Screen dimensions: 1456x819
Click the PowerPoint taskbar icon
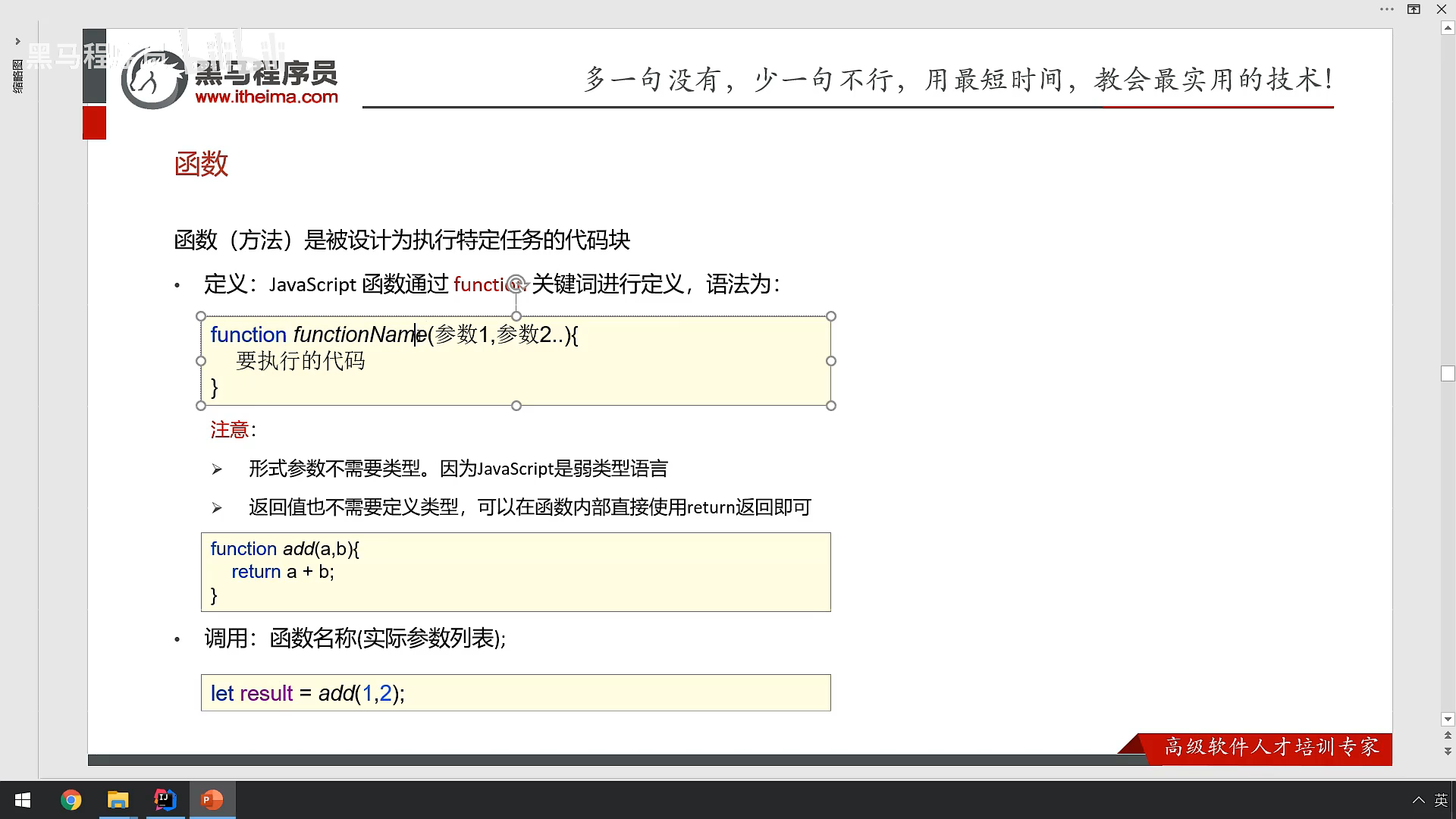click(212, 800)
